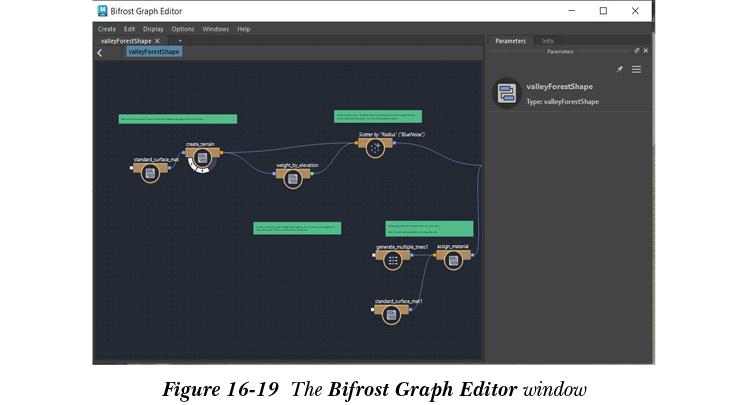Image resolution: width=750 pixels, height=405 pixels.
Task: Open the Options menu
Action: 183,29
